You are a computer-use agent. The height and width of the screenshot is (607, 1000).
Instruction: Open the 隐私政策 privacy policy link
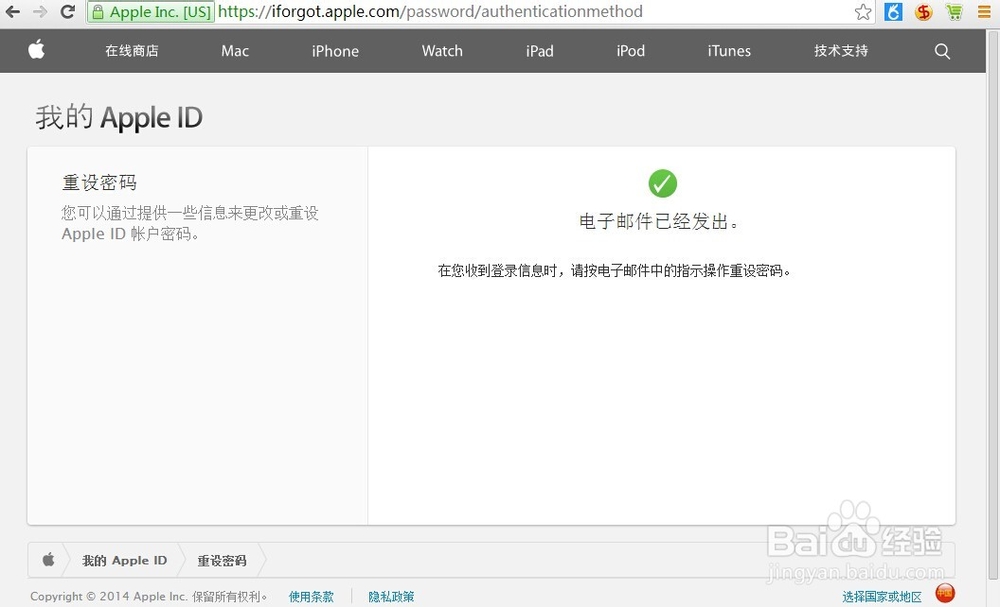[x=390, y=596]
